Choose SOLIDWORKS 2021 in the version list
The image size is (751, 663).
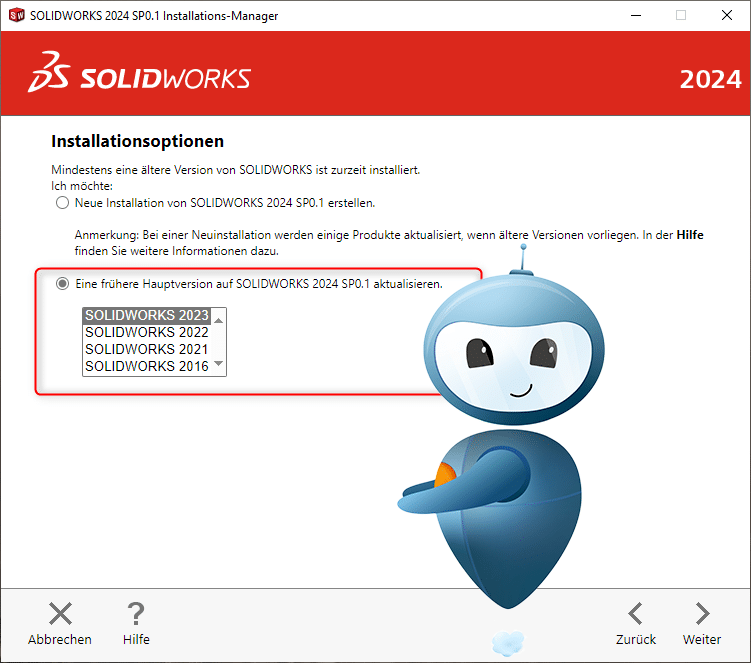coord(147,349)
